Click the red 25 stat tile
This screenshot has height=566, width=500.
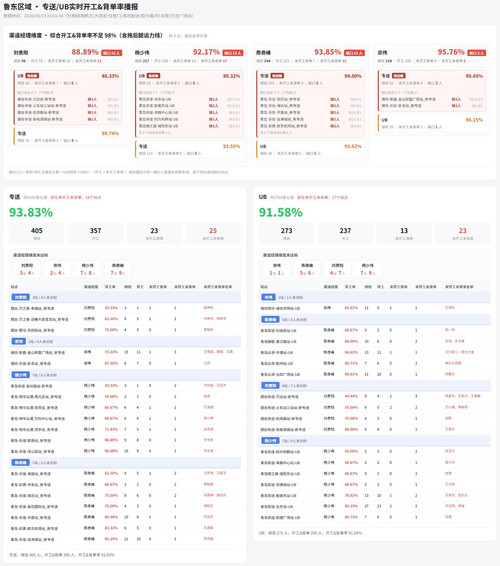[213, 233]
